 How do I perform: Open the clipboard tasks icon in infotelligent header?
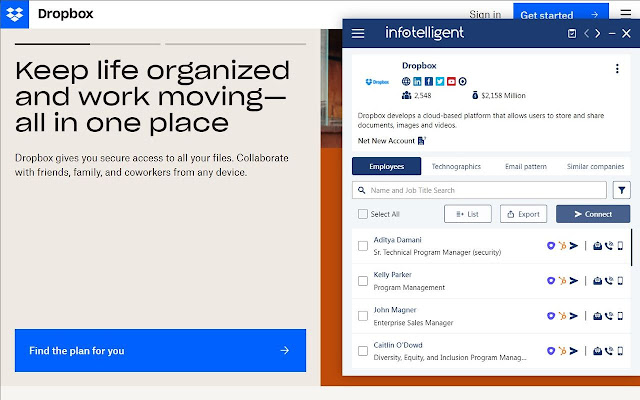pos(572,33)
